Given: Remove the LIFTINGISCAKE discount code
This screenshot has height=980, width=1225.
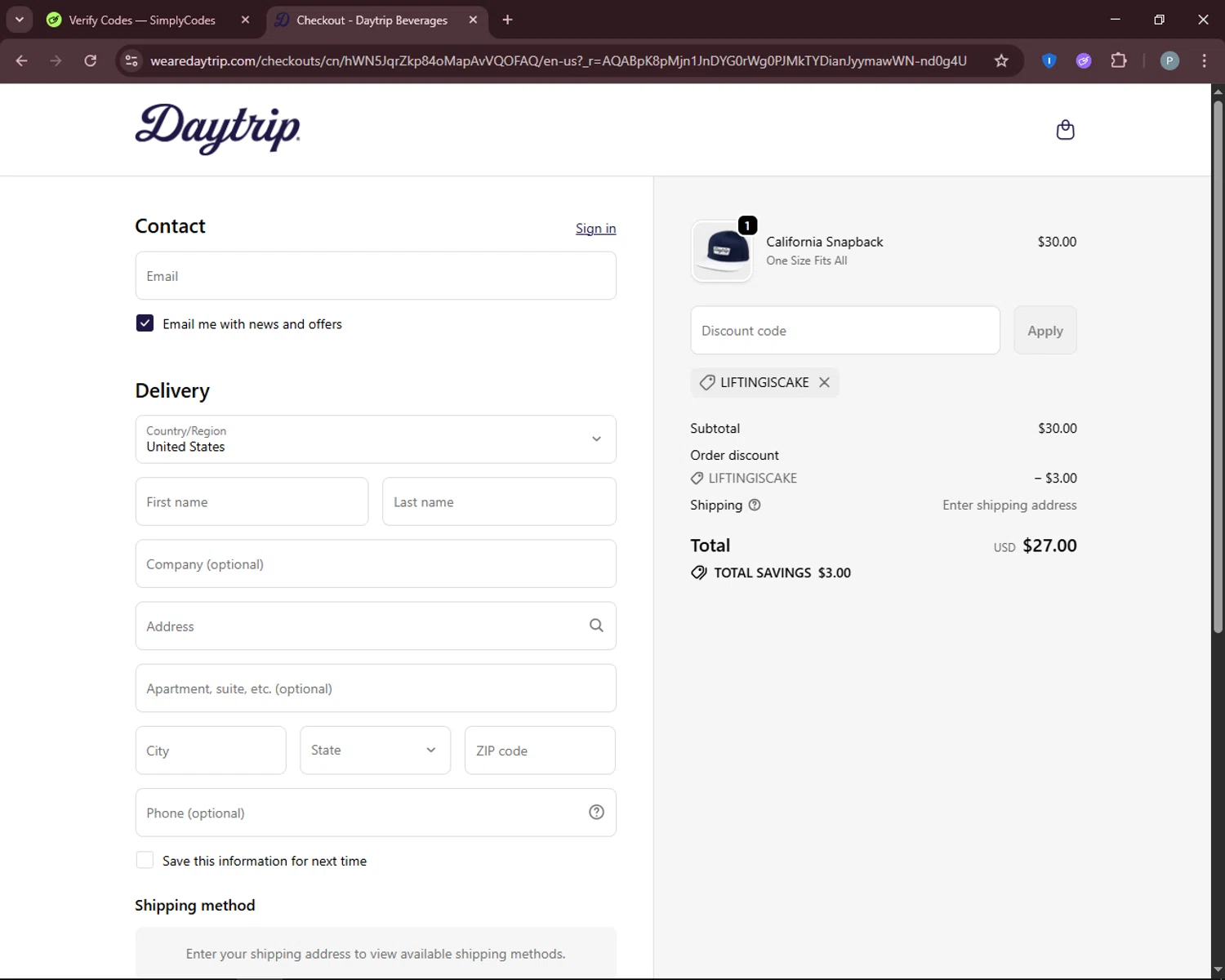Looking at the screenshot, I should [824, 382].
